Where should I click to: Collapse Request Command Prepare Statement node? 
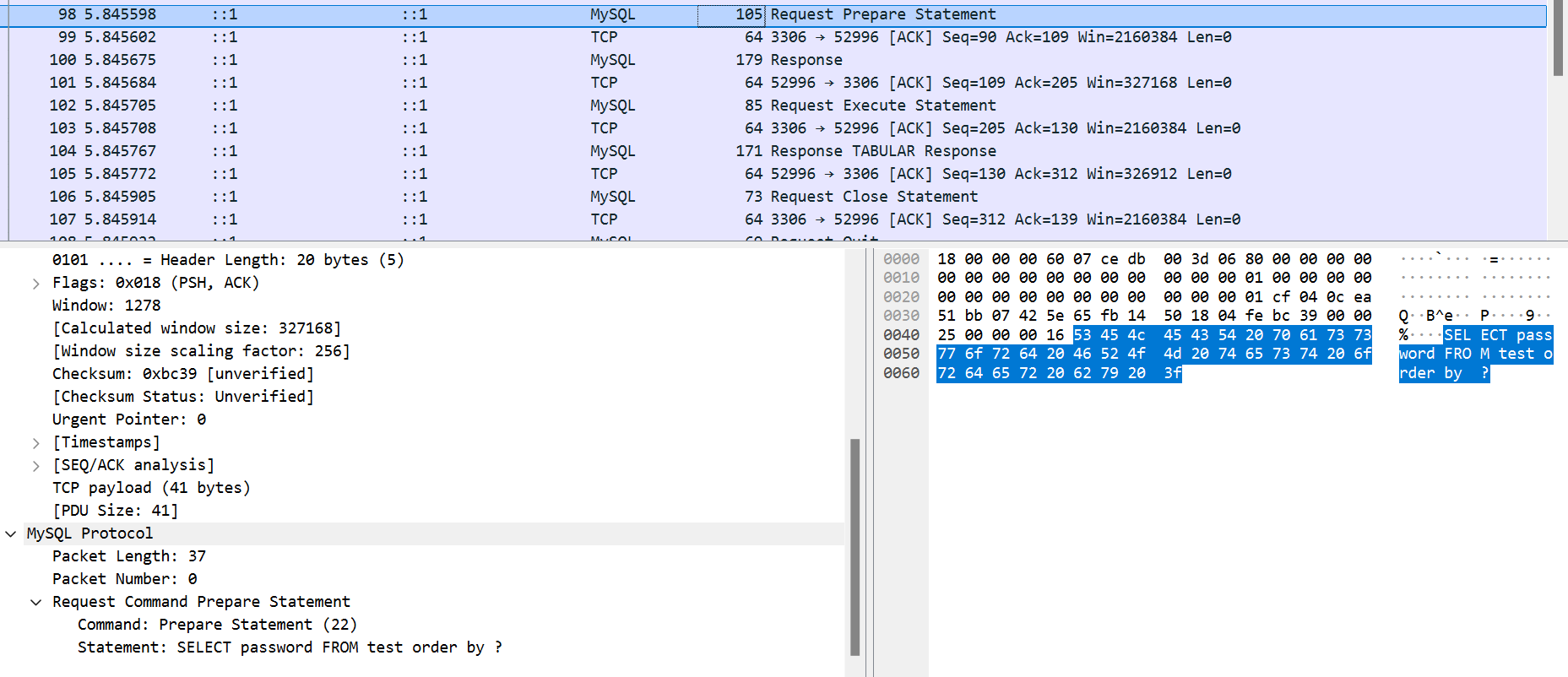(x=35, y=603)
